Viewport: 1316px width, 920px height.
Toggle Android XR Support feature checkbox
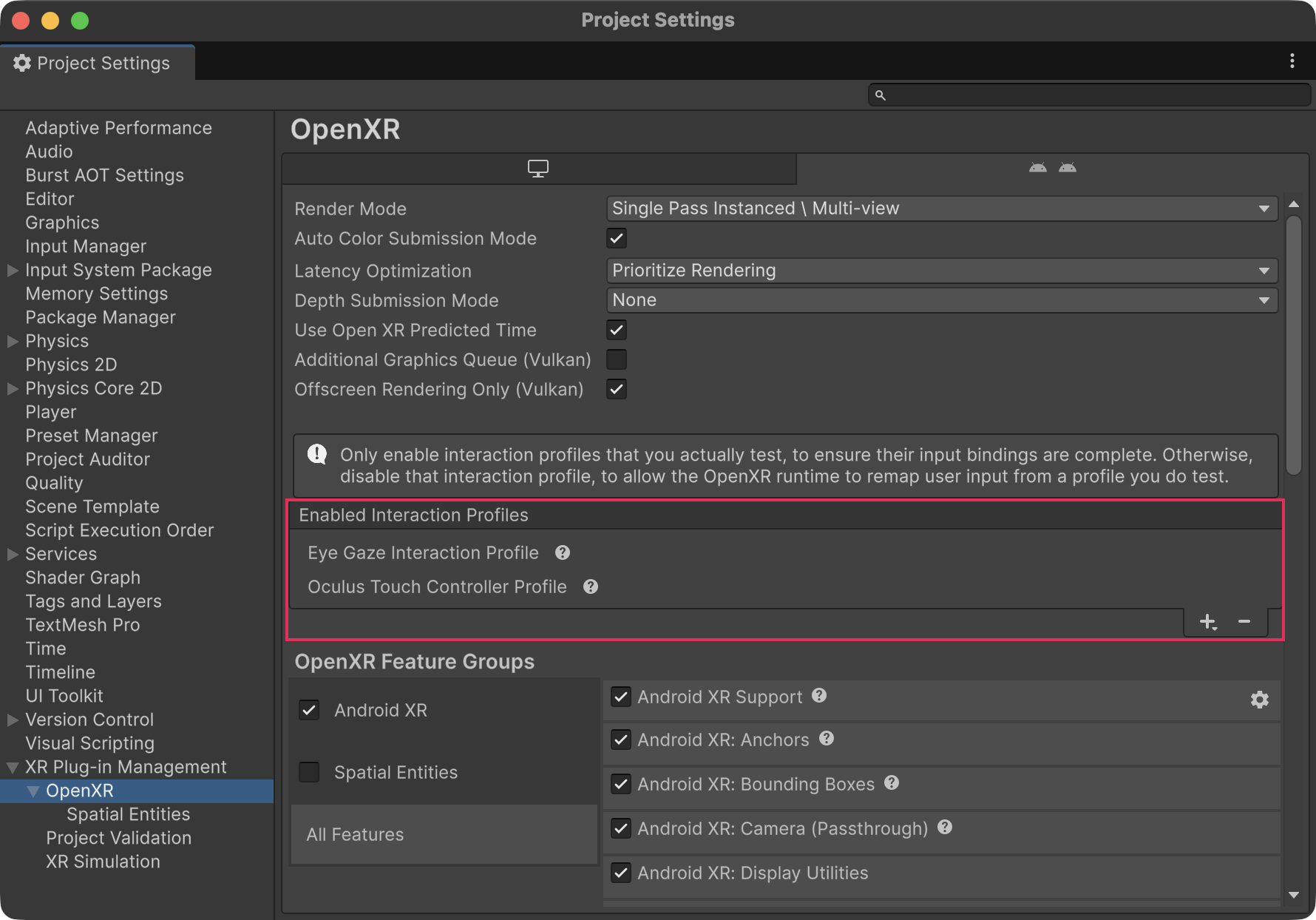pos(621,697)
